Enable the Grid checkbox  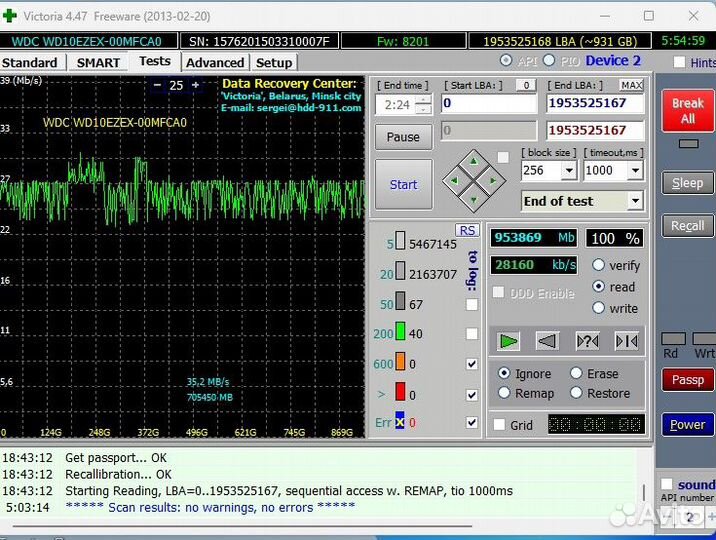(500, 425)
